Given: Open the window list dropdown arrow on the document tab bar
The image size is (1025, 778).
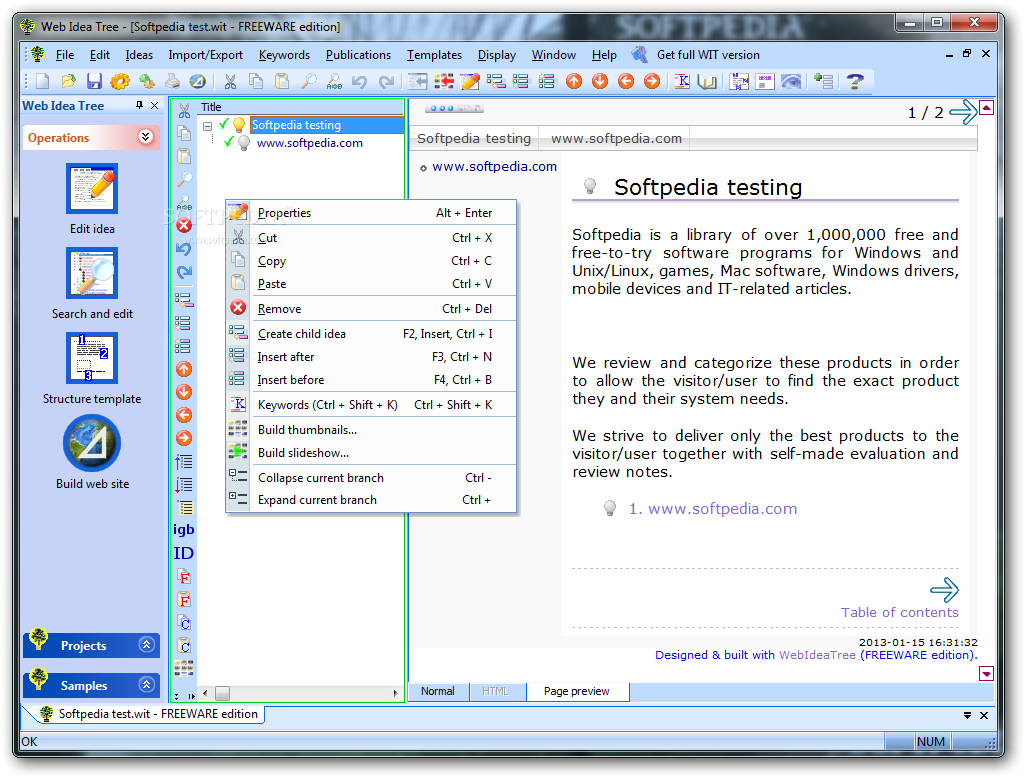Looking at the screenshot, I should 967,716.
